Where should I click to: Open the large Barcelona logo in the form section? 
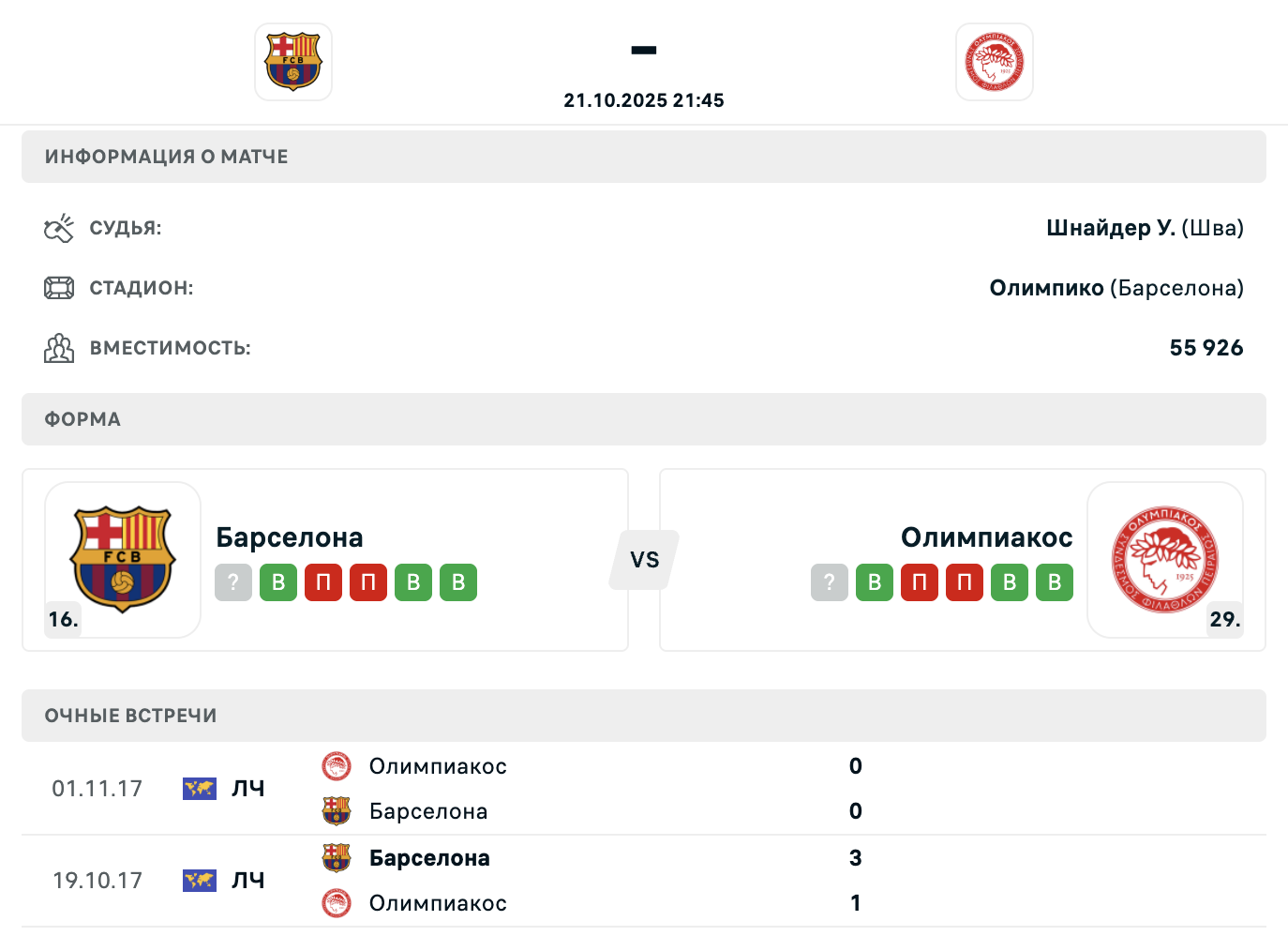tap(123, 560)
